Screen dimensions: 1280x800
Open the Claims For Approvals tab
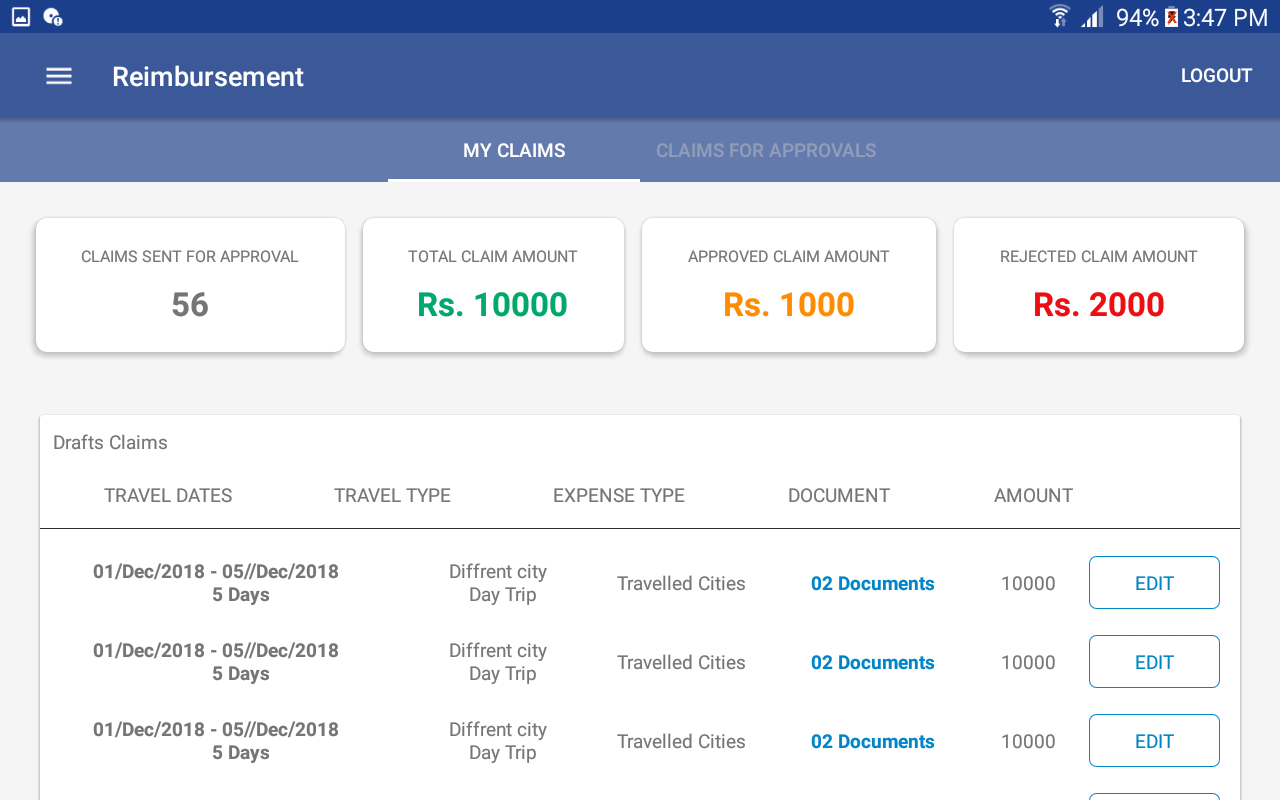coord(766,151)
